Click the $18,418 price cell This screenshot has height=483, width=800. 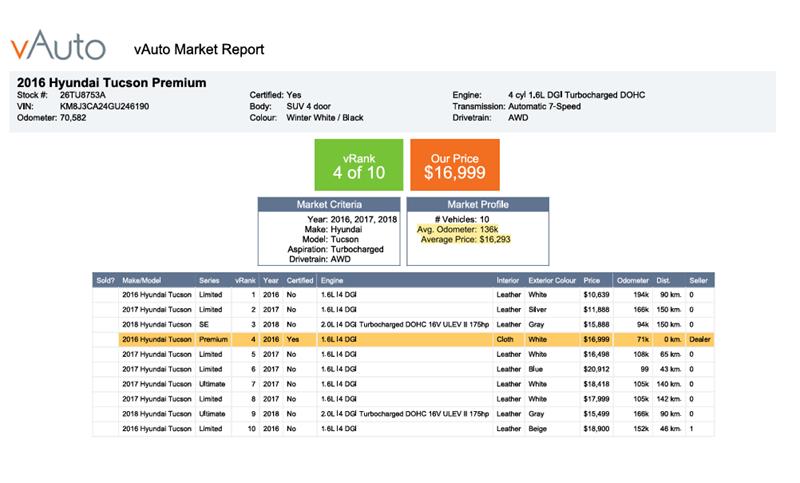pos(596,384)
